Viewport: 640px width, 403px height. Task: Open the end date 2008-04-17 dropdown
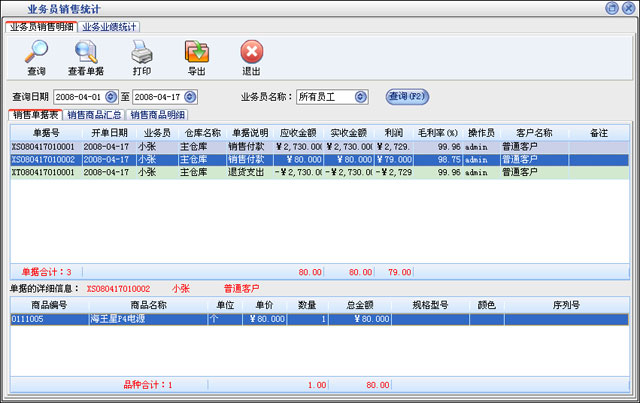click(192, 97)
